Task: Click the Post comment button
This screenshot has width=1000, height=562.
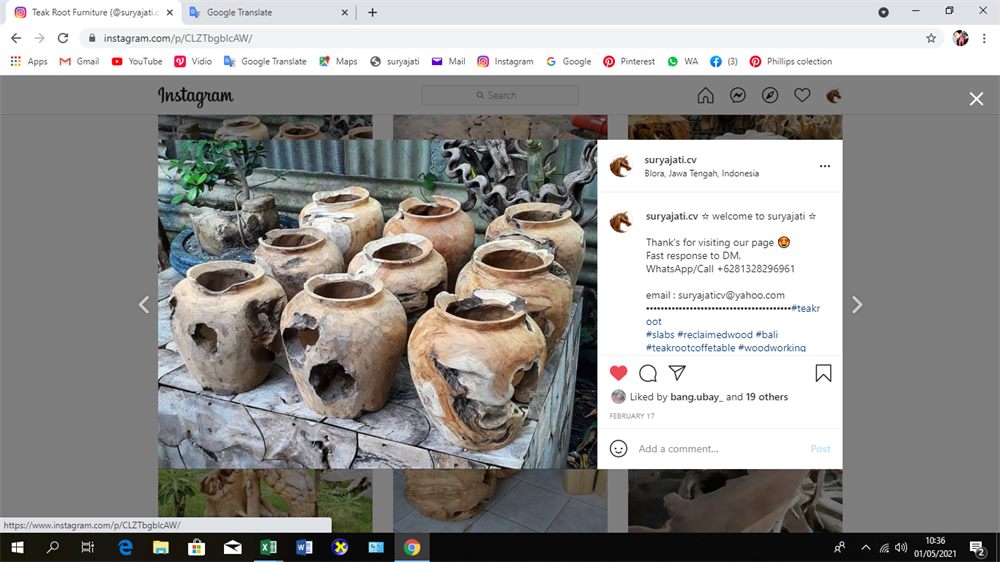Action: pos(820,448)
